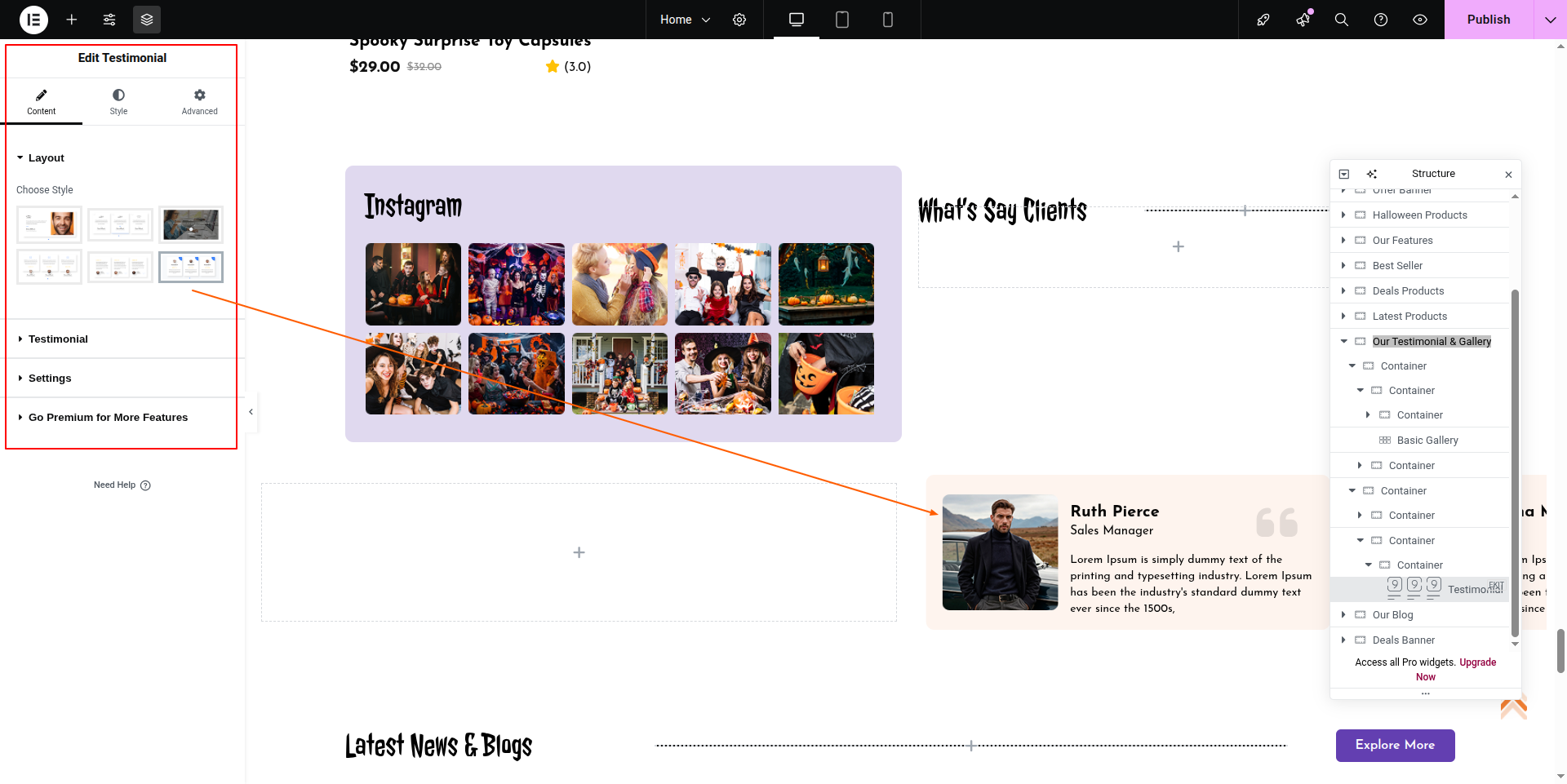
Task: Open the rocket launch icon
Action: click(1263, 20)
